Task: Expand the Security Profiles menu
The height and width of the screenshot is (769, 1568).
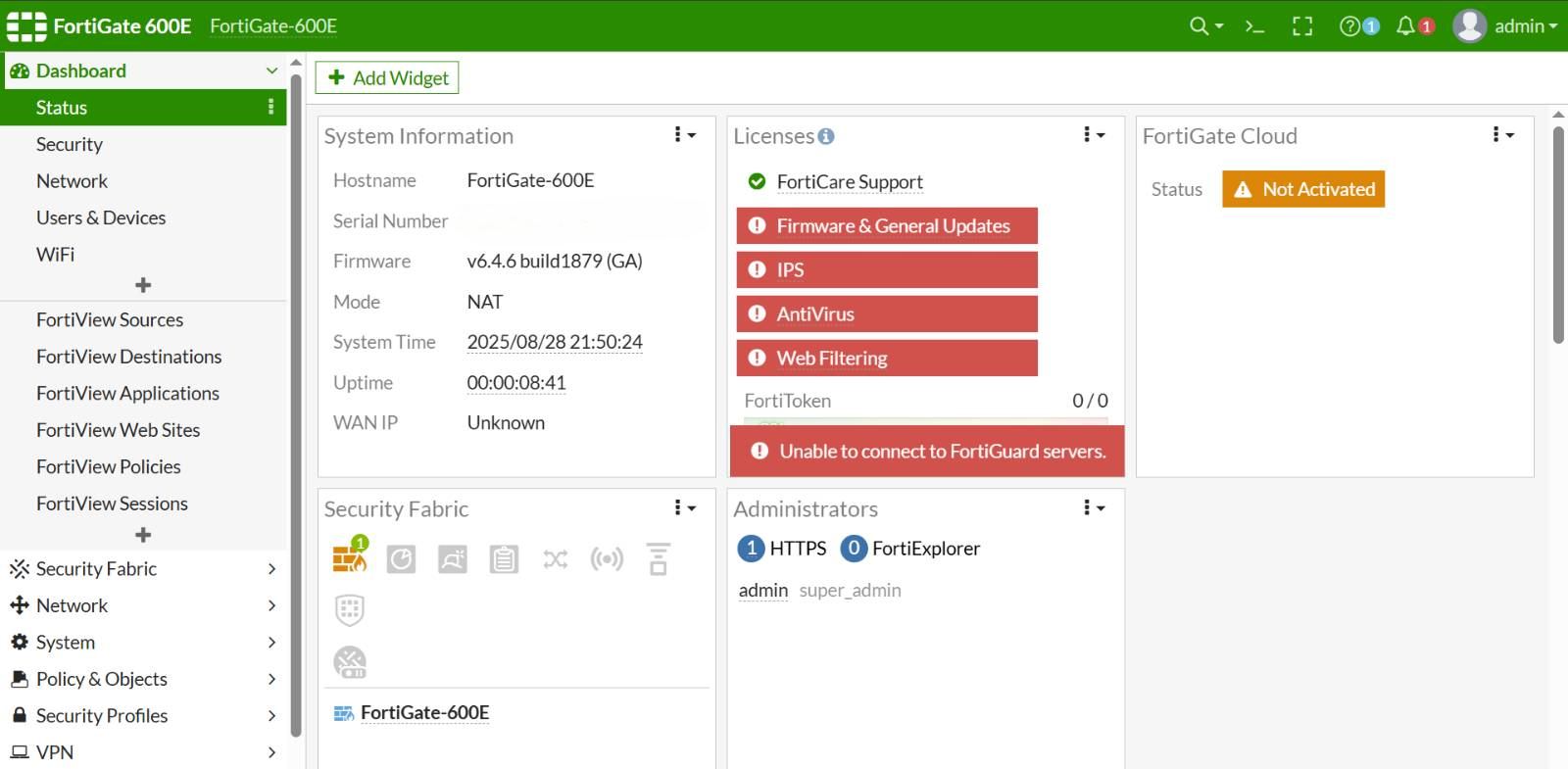Action: (143, 716)
